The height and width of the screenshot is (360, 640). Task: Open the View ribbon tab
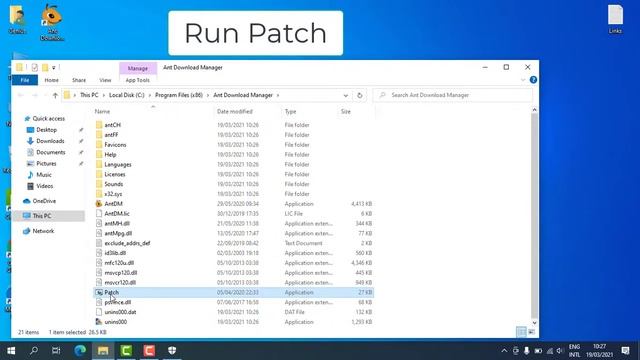pyautogui.click(x=105, y=80)
